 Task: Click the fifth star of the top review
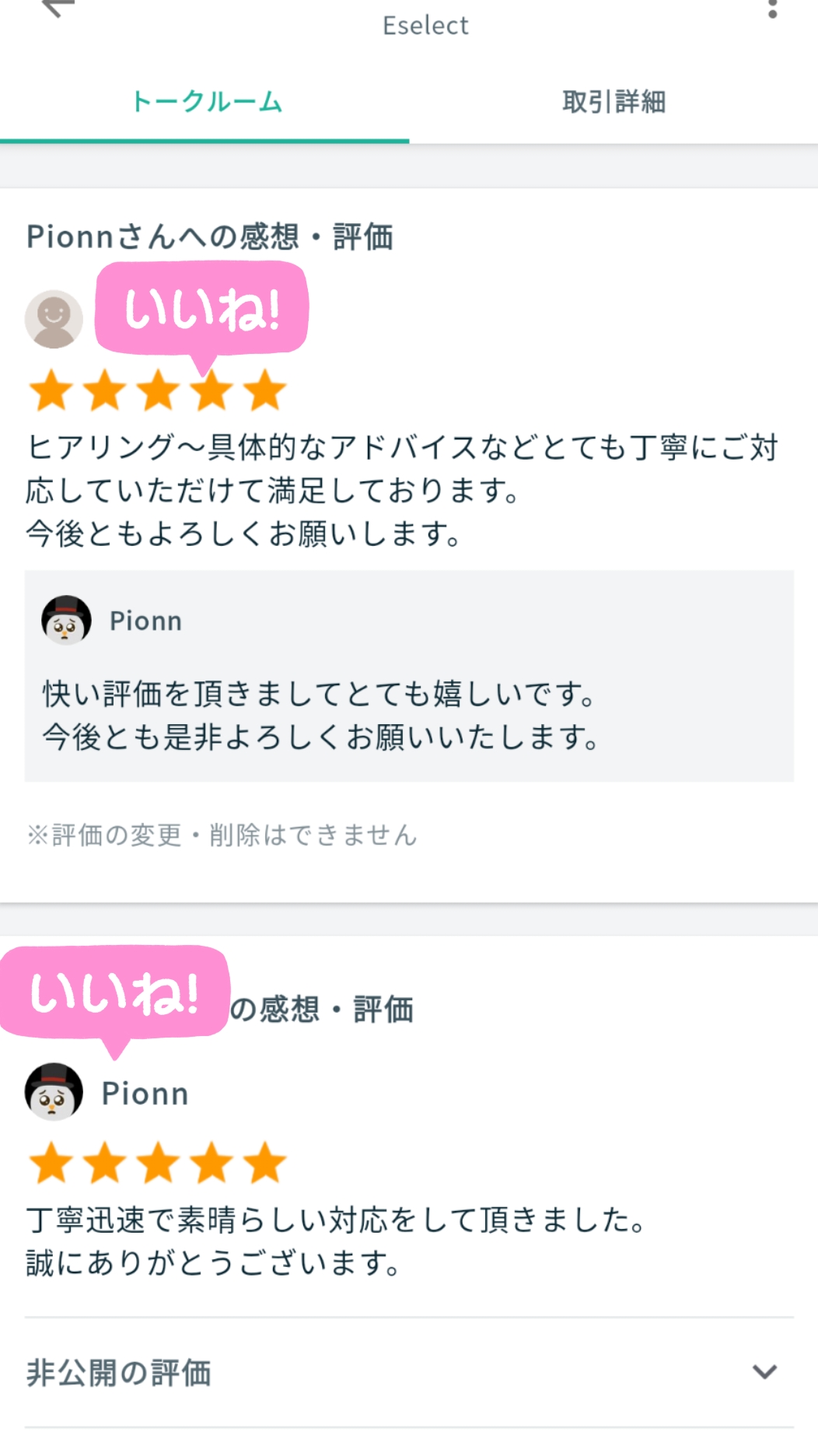click(x=264, y=390)
